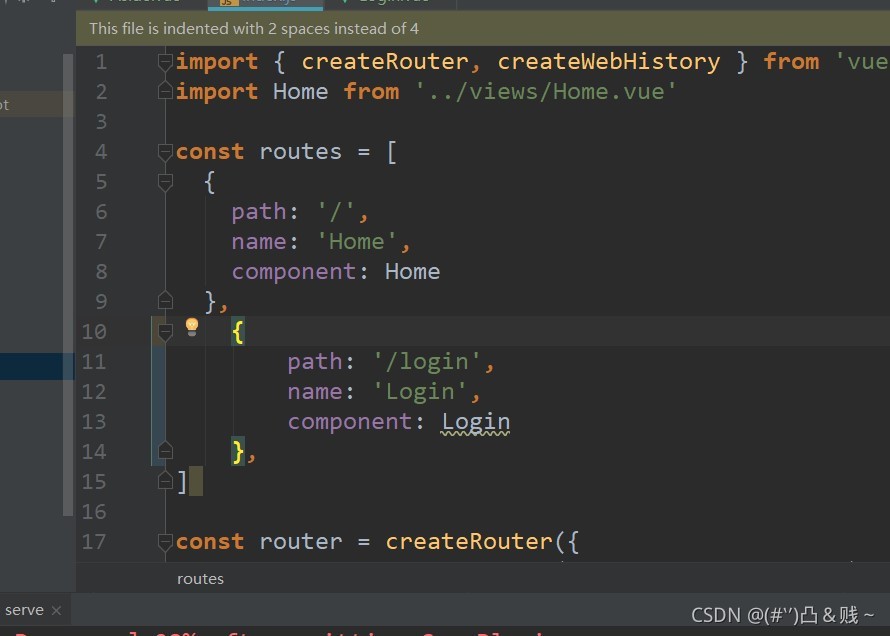The image size is (890, 636).
Task: Click the 'Login' name string on line 12
Action: [x=419, y=391]
